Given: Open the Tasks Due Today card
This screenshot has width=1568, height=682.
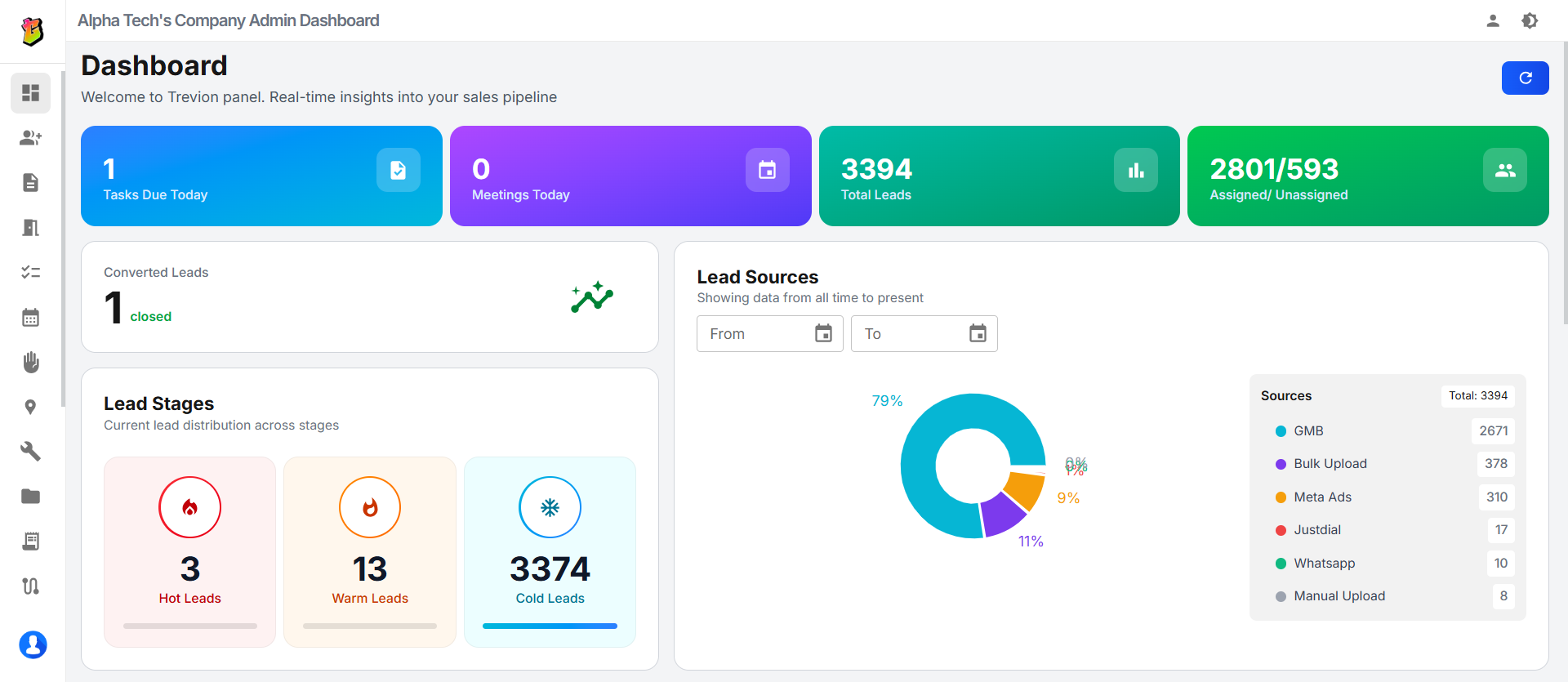Looking at the screenshot, I should pyautogui.click(x=261, y=176).
